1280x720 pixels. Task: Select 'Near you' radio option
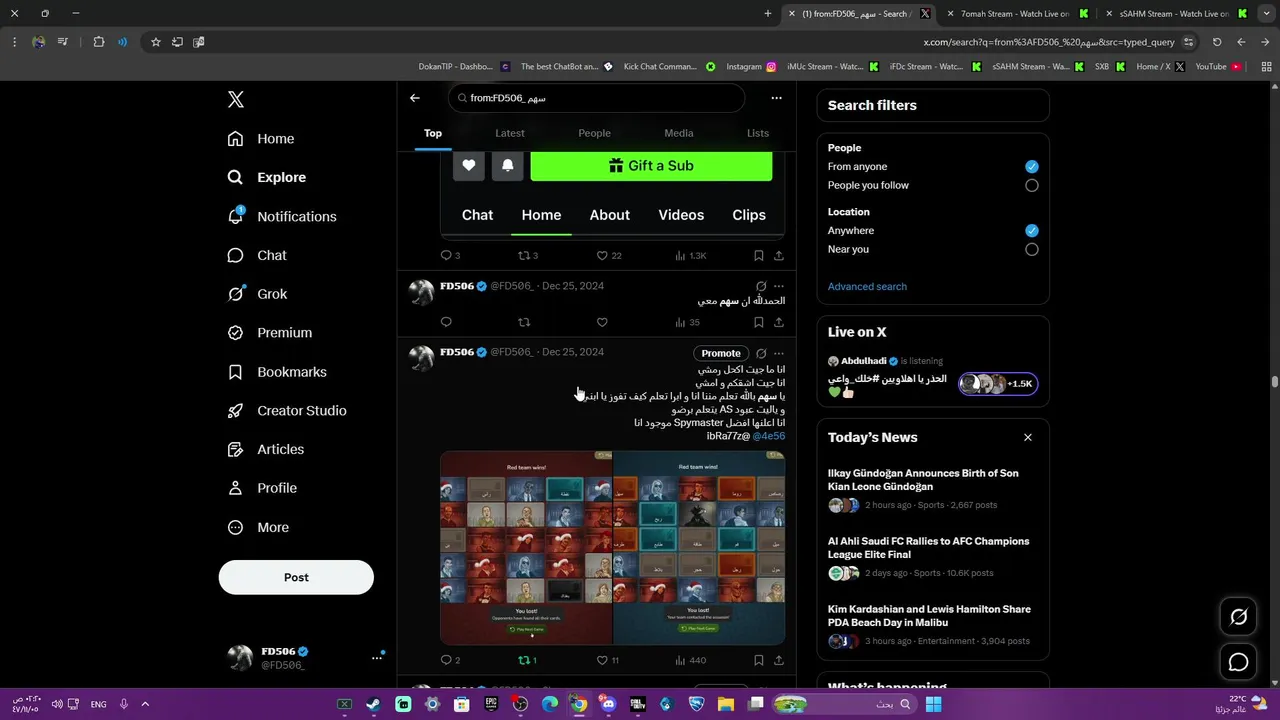coord(1032,249)
